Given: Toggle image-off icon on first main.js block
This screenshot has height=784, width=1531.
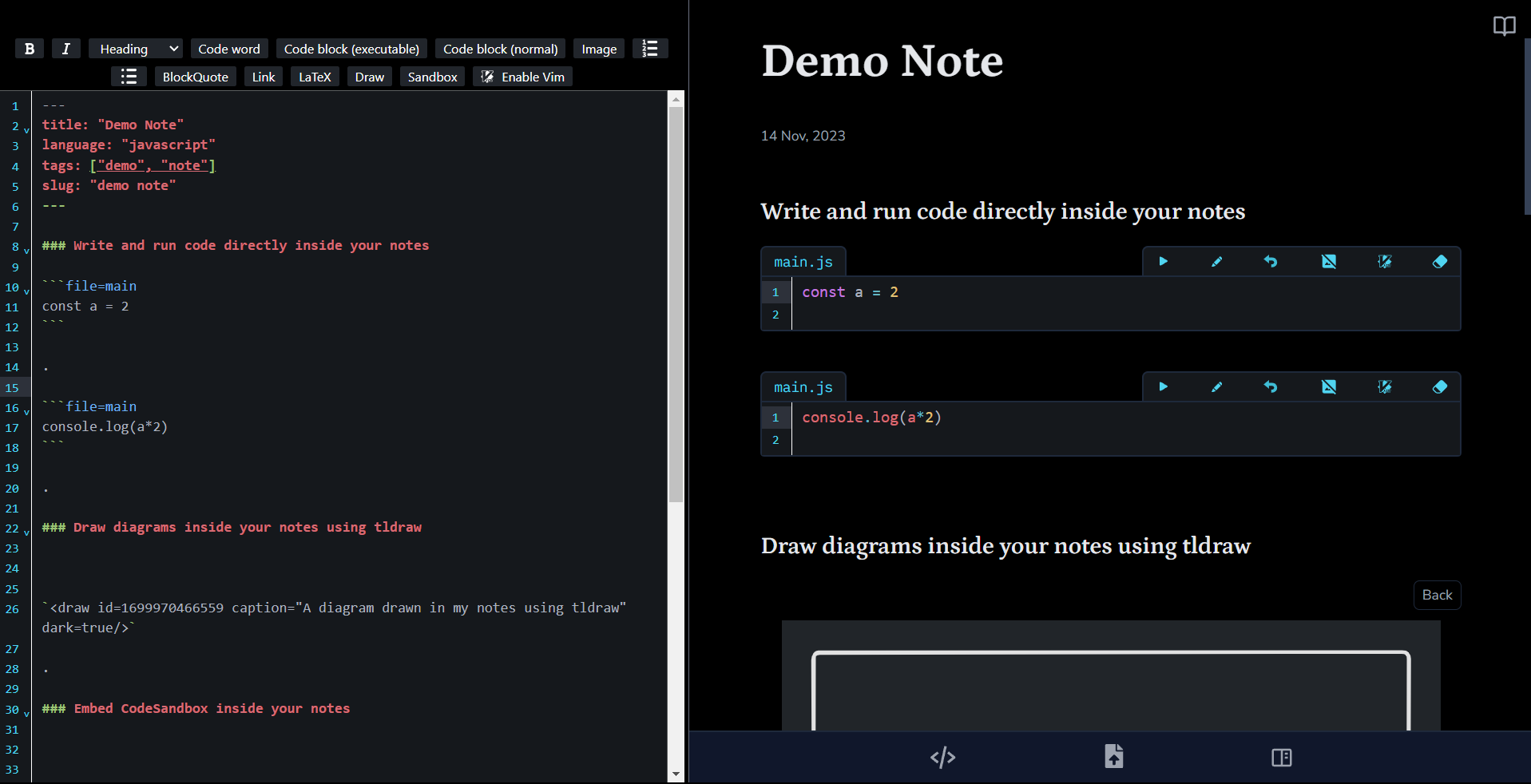Looking at the screenshot, I should [x=1329, y=261].
